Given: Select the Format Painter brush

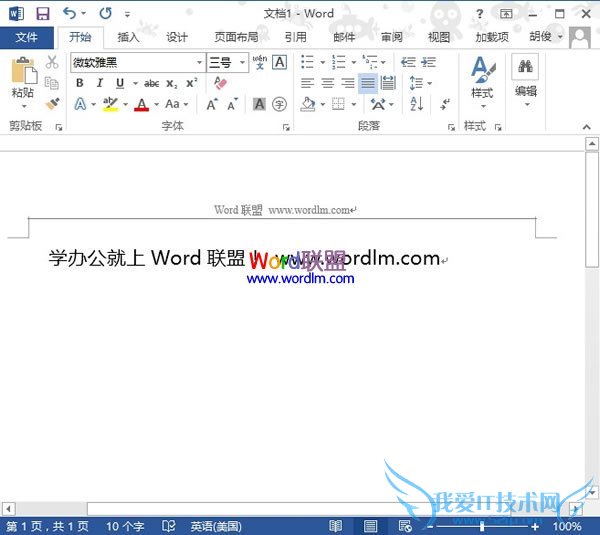Looking at the screenshot, I should click(52, 103).
